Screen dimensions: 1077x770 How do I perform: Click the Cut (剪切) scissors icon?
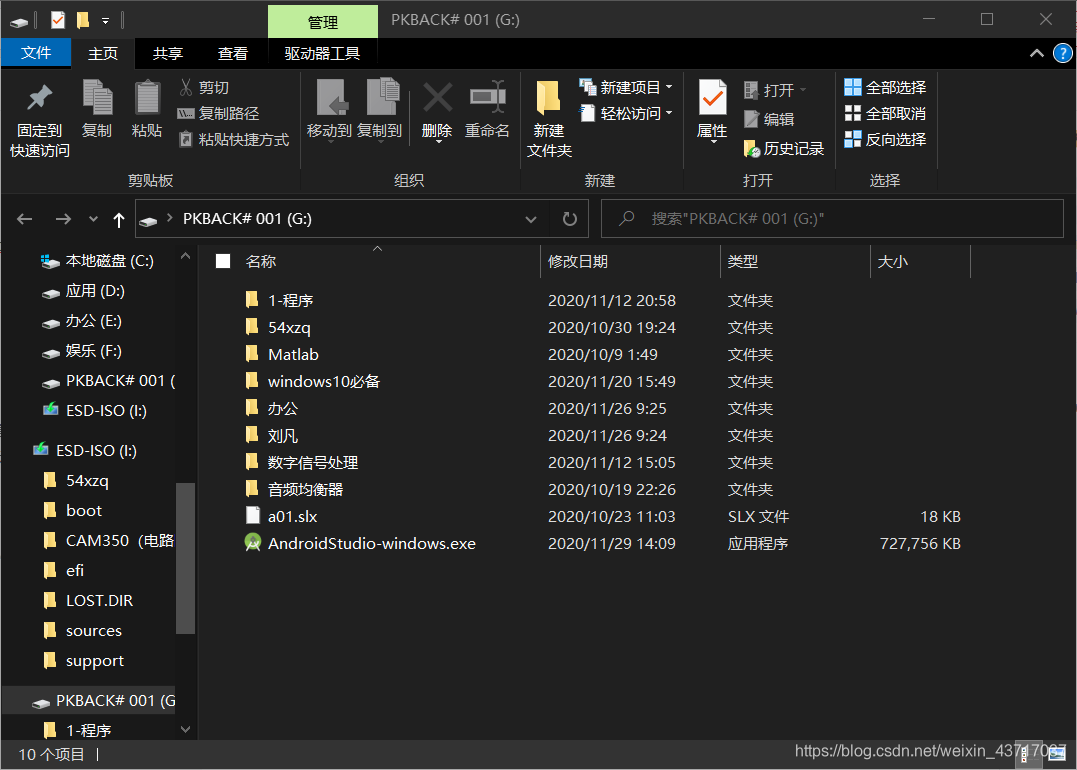coord(185,87)
